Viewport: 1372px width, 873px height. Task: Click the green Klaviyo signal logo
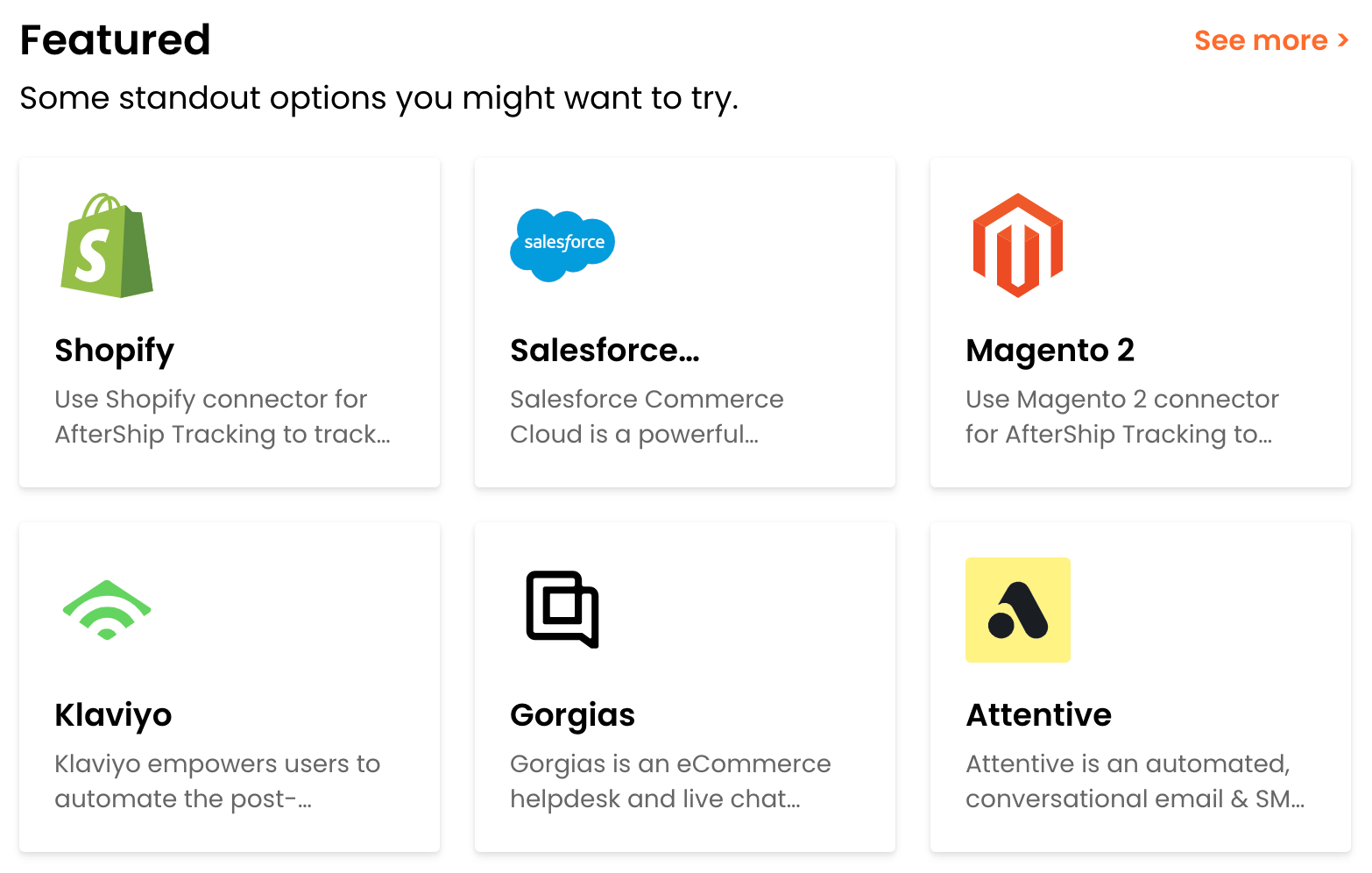point(107,610)
